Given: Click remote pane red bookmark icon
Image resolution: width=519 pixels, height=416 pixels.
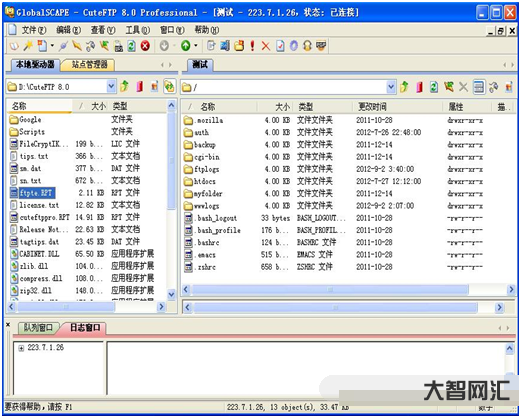Looking at the screenshot, I should coord(419,87).
